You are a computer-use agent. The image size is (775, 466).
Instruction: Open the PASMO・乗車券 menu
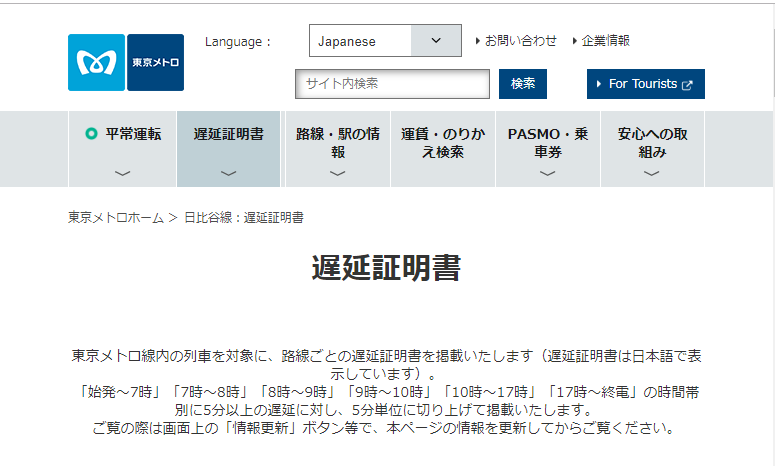click(548, 149)
